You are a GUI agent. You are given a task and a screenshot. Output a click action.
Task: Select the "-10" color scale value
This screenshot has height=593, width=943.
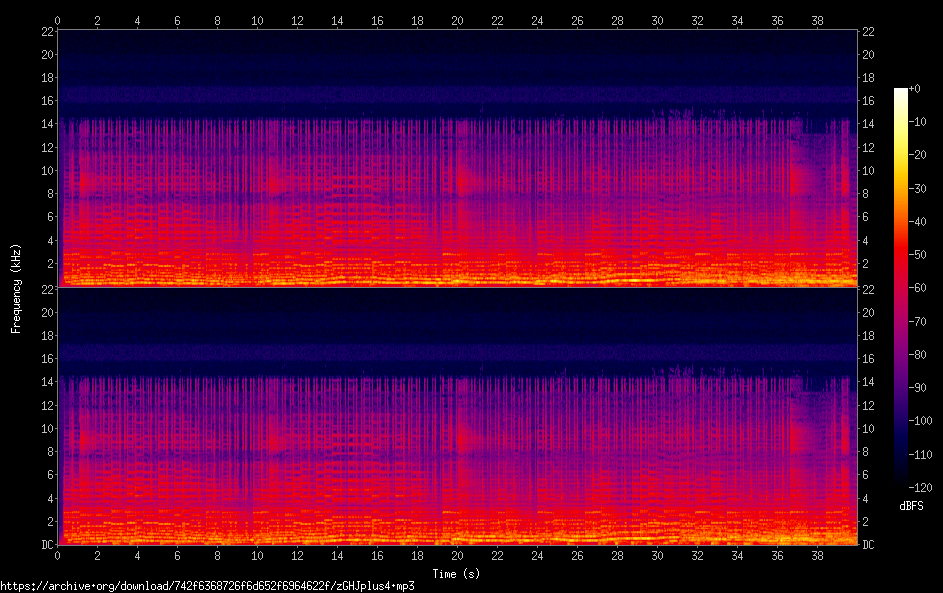(x=918, y=121)
